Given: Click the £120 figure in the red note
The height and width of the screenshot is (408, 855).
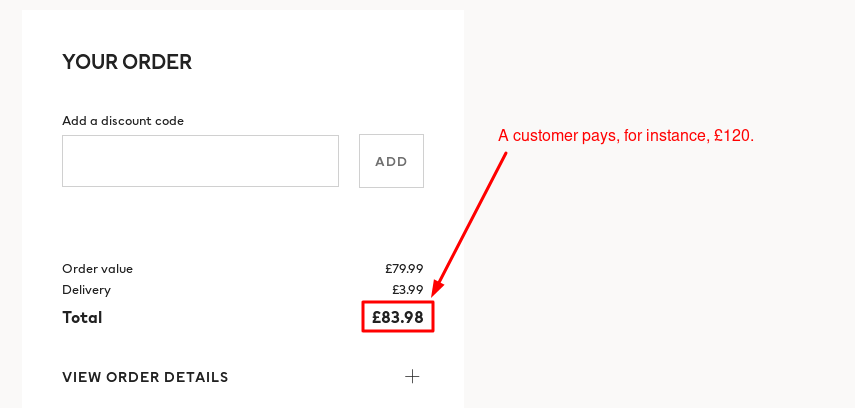Looking at the screenshot, I should point(732,136).
